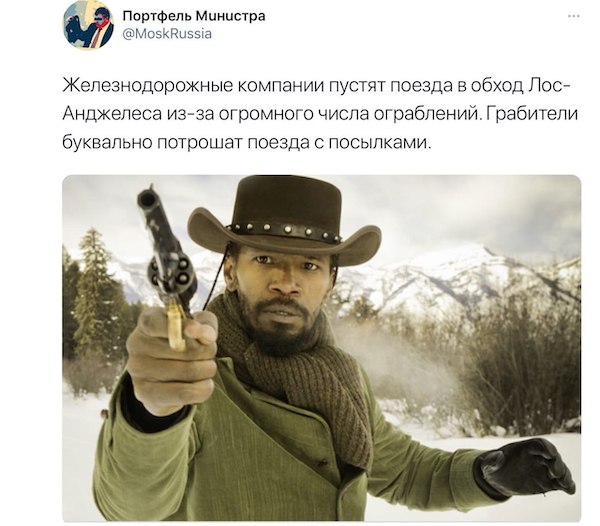This screenshot has width=600, height=526.
Task: Click the man's face in the image
Action: tap(283, 291)
